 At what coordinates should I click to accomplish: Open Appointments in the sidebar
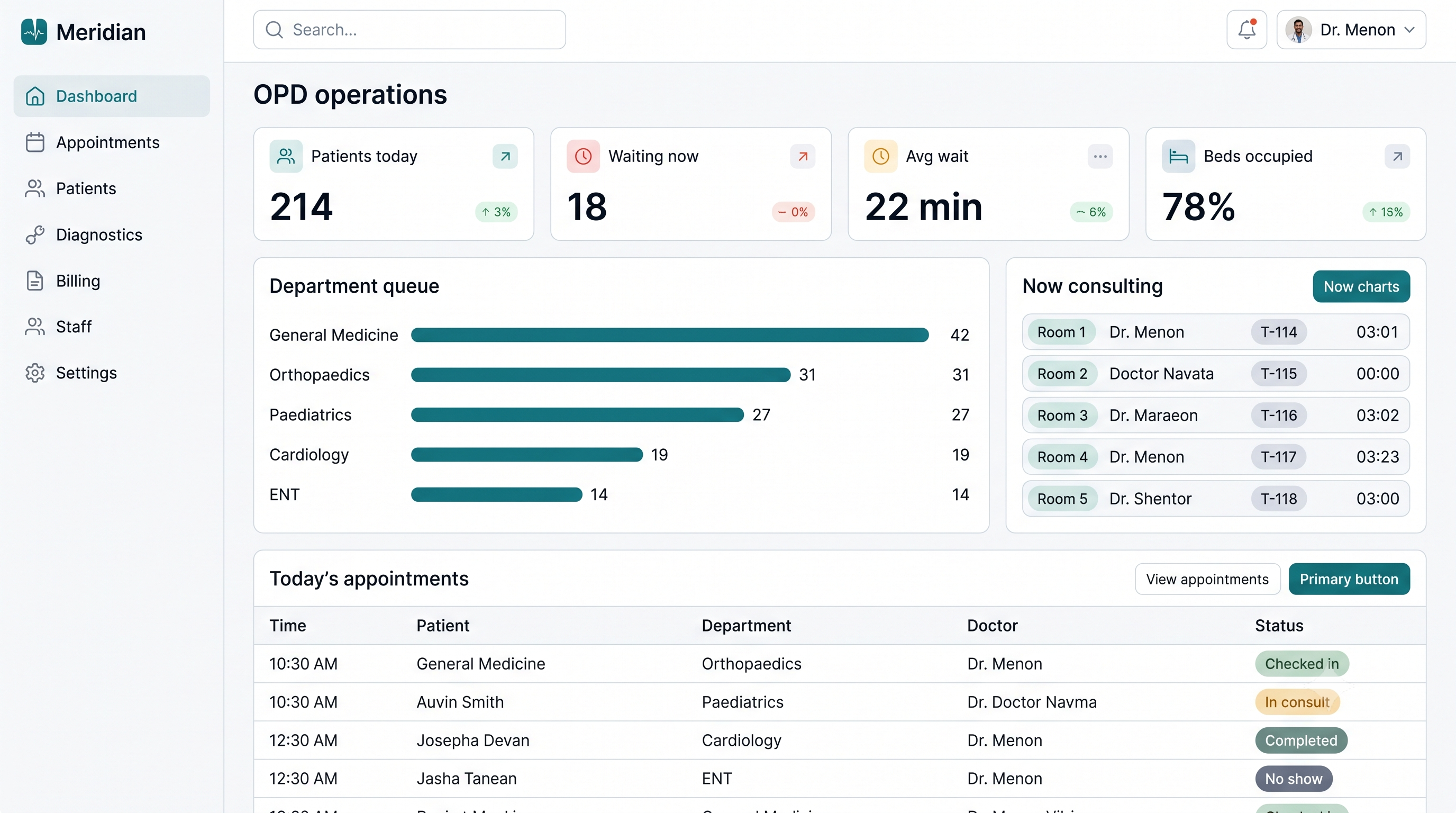coord(112,142)
